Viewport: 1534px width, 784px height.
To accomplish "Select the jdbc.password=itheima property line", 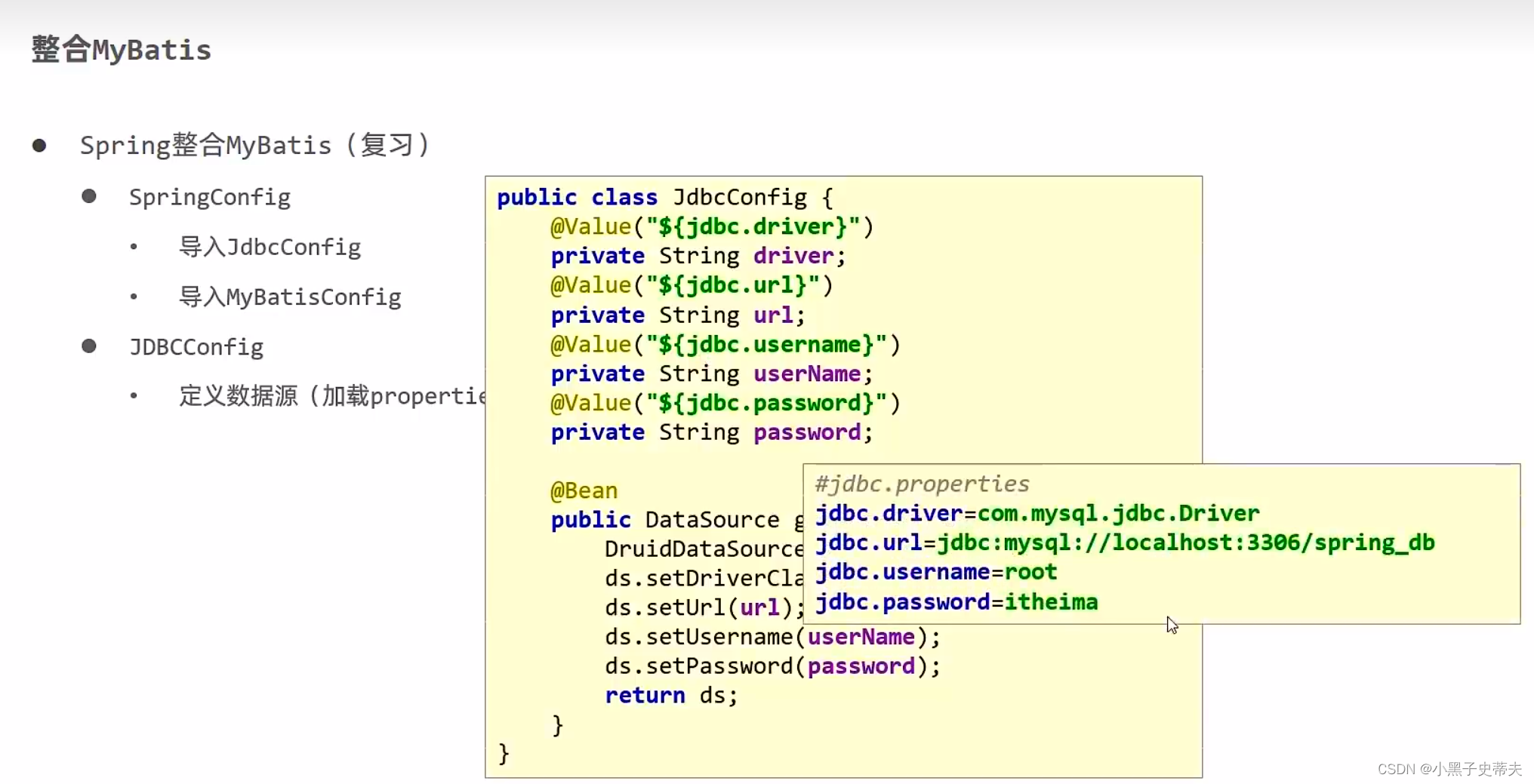I will (x=956, y=601).
